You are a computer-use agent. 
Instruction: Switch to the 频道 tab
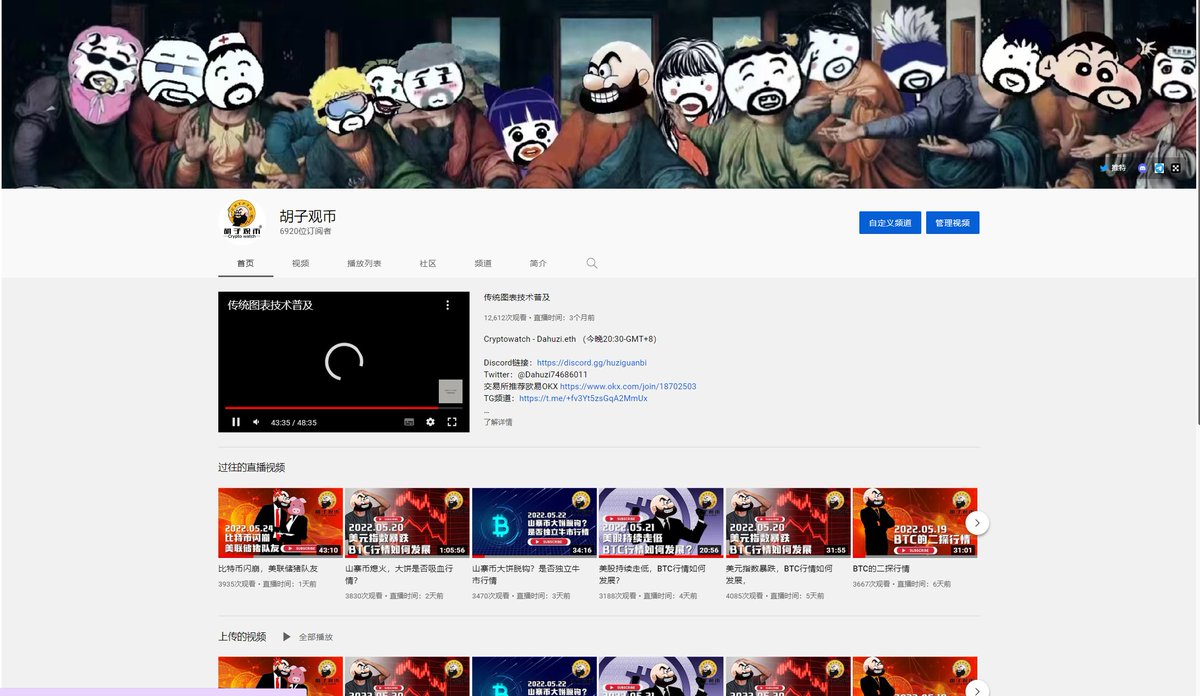(x=483, y=263)
